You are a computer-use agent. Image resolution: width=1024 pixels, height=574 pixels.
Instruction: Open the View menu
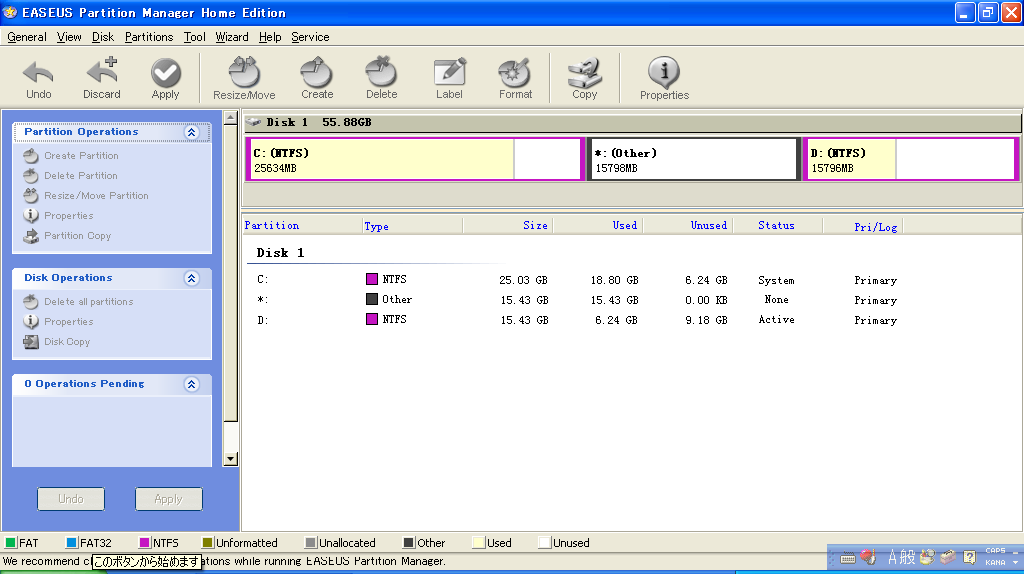[69, 37]
